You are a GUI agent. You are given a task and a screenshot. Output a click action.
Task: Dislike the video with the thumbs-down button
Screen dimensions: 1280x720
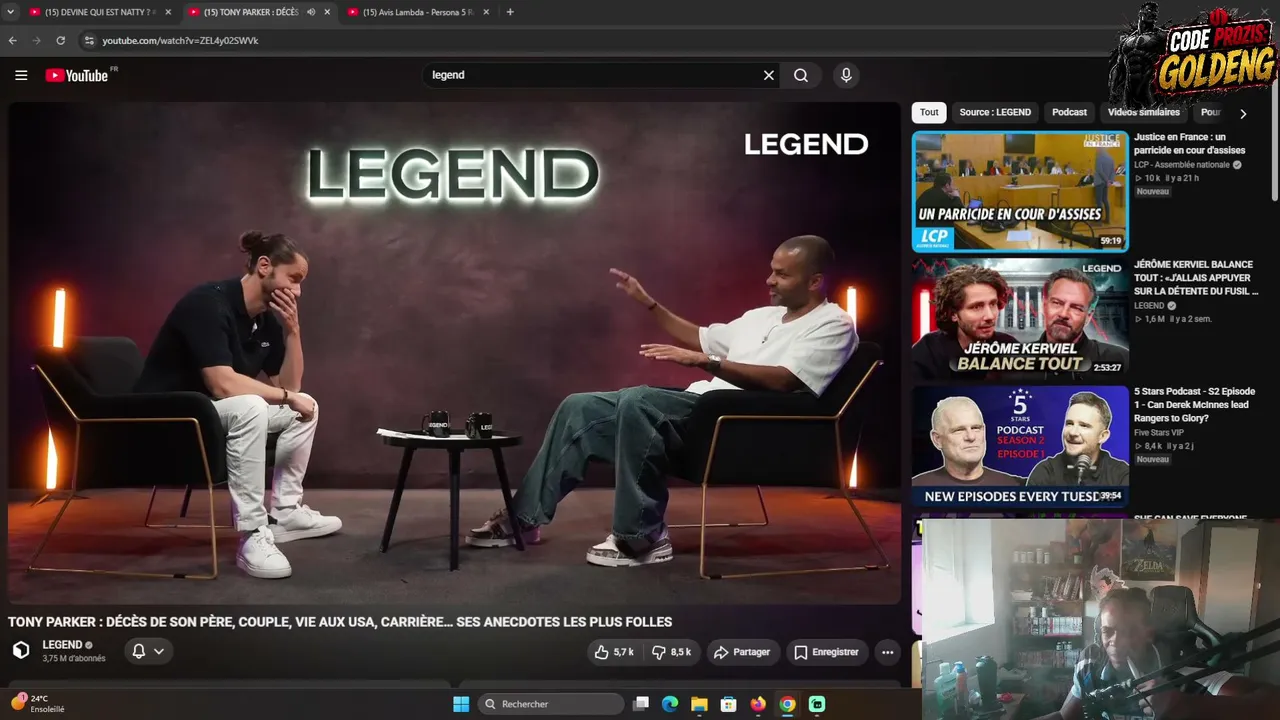click(x=671, y=652)
